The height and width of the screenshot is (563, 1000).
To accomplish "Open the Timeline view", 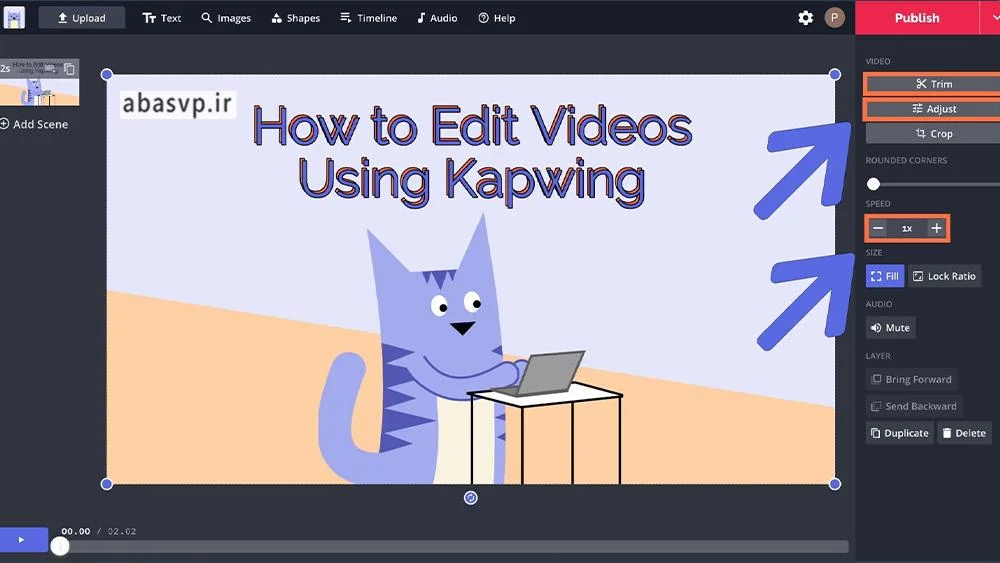I will (x=369, y=18).
